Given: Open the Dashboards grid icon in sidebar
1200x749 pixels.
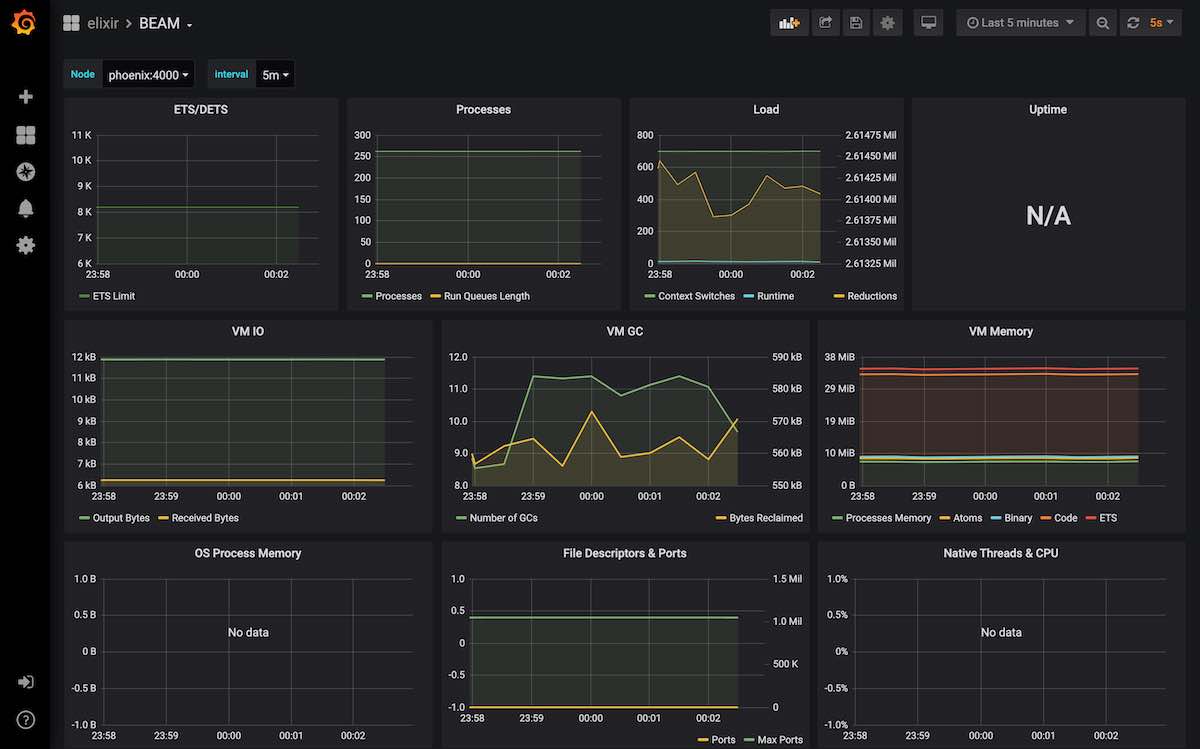Looking at the screenshot, I should (26, 135).
